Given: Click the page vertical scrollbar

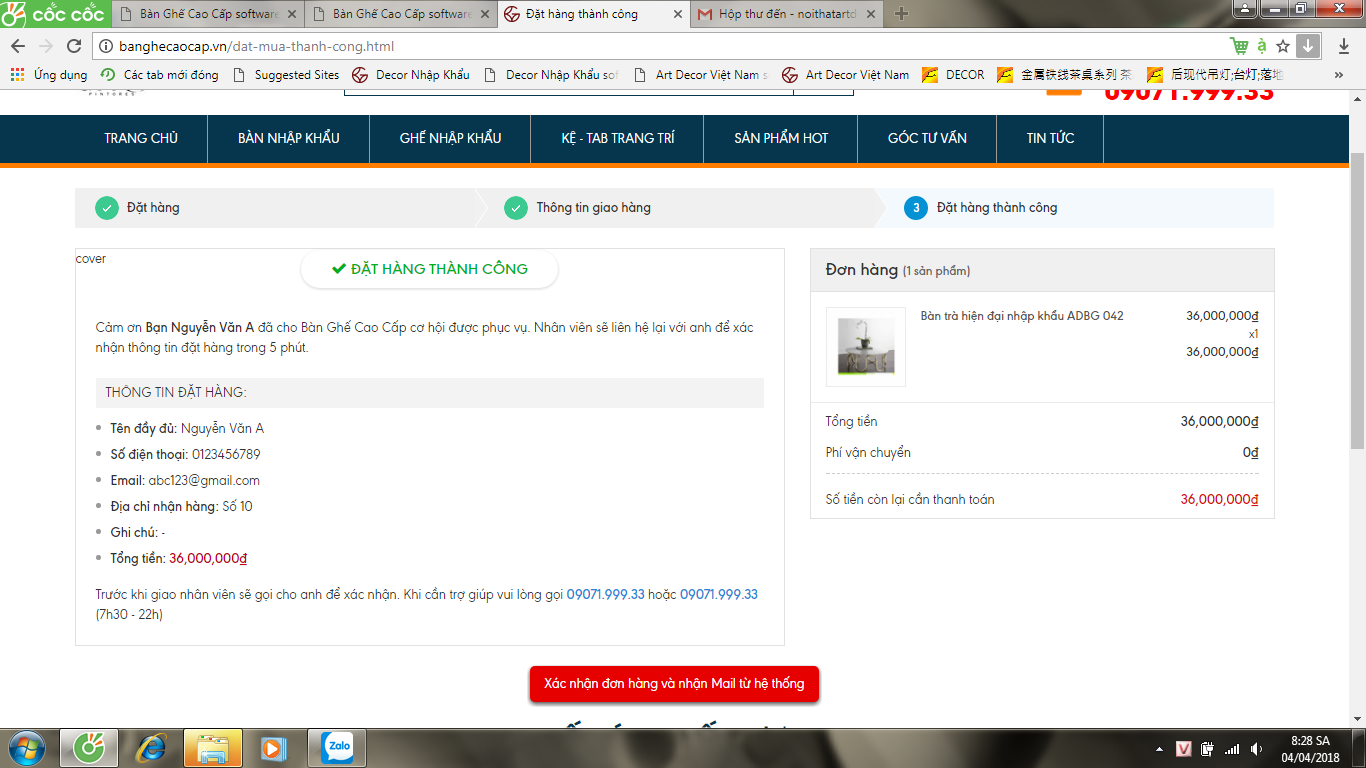Looking at the screenshot, I should [x=1357, y=300].
